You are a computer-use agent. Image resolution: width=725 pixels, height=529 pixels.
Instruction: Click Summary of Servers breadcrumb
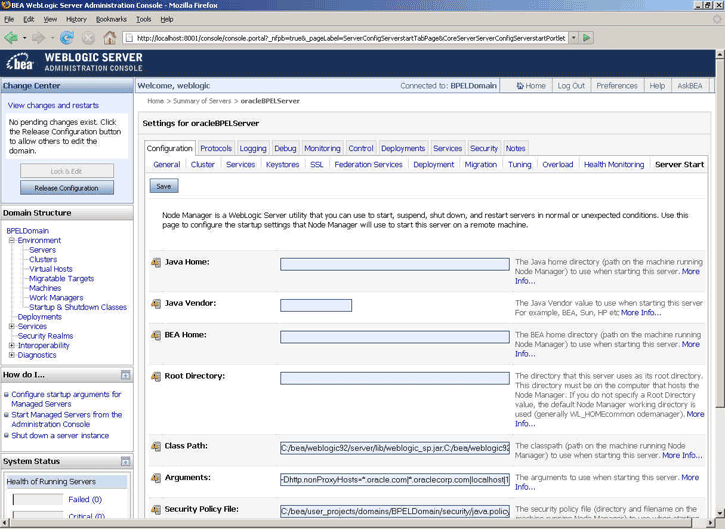pos(202,101)
